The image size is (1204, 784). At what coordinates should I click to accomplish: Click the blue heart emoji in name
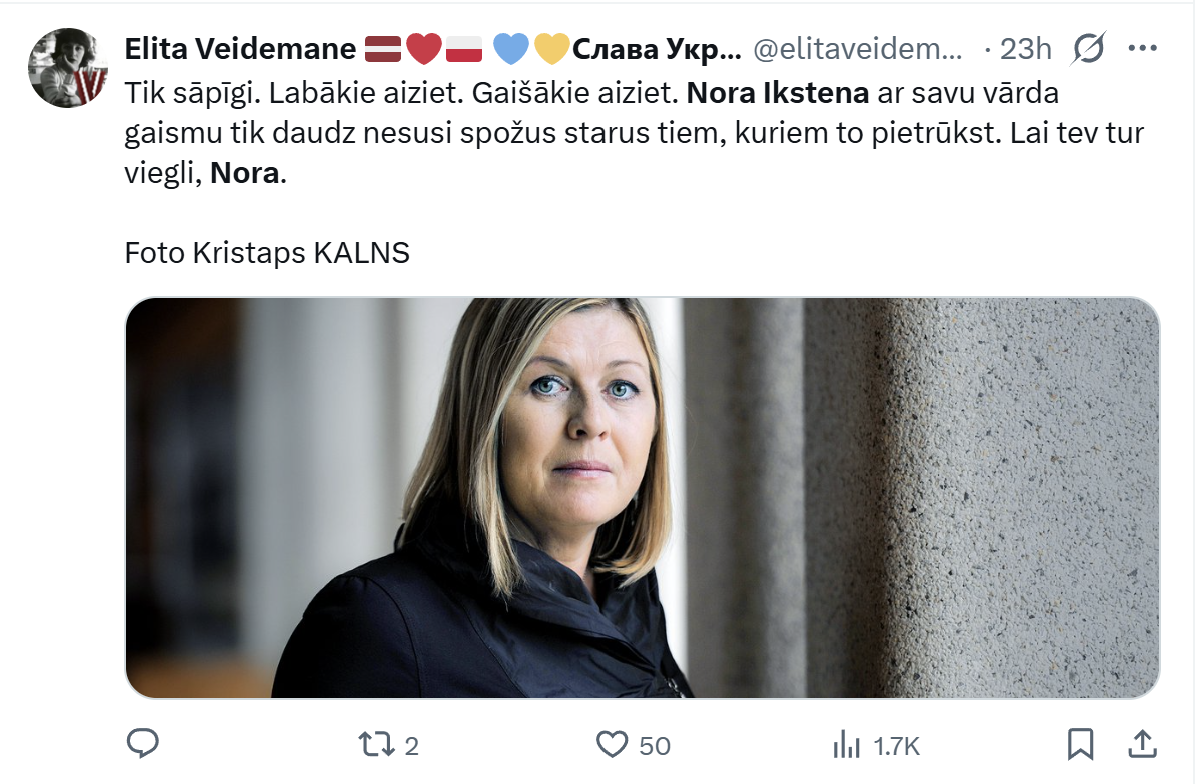512,48
